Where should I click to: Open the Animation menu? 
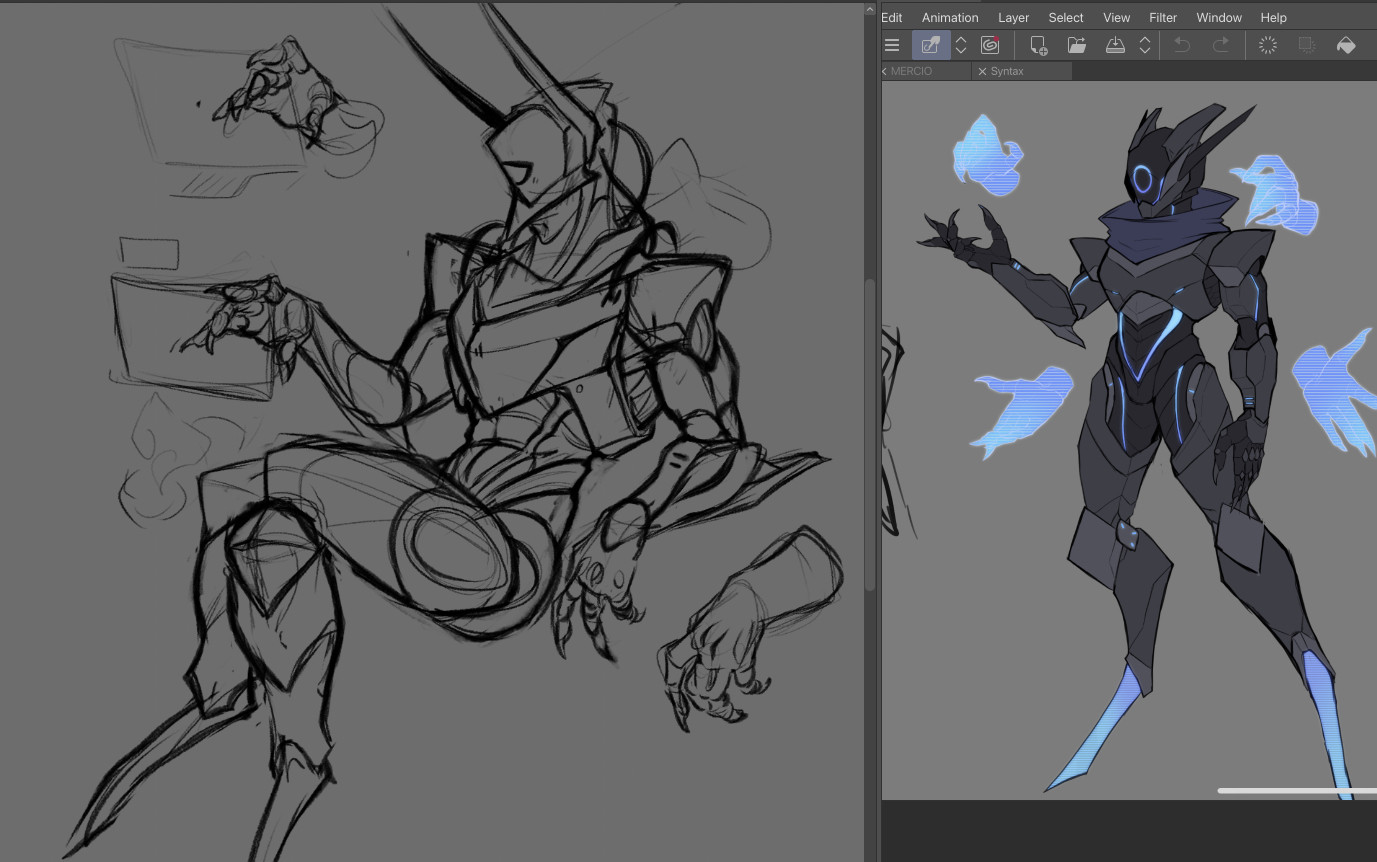click(x=950, y=18)
